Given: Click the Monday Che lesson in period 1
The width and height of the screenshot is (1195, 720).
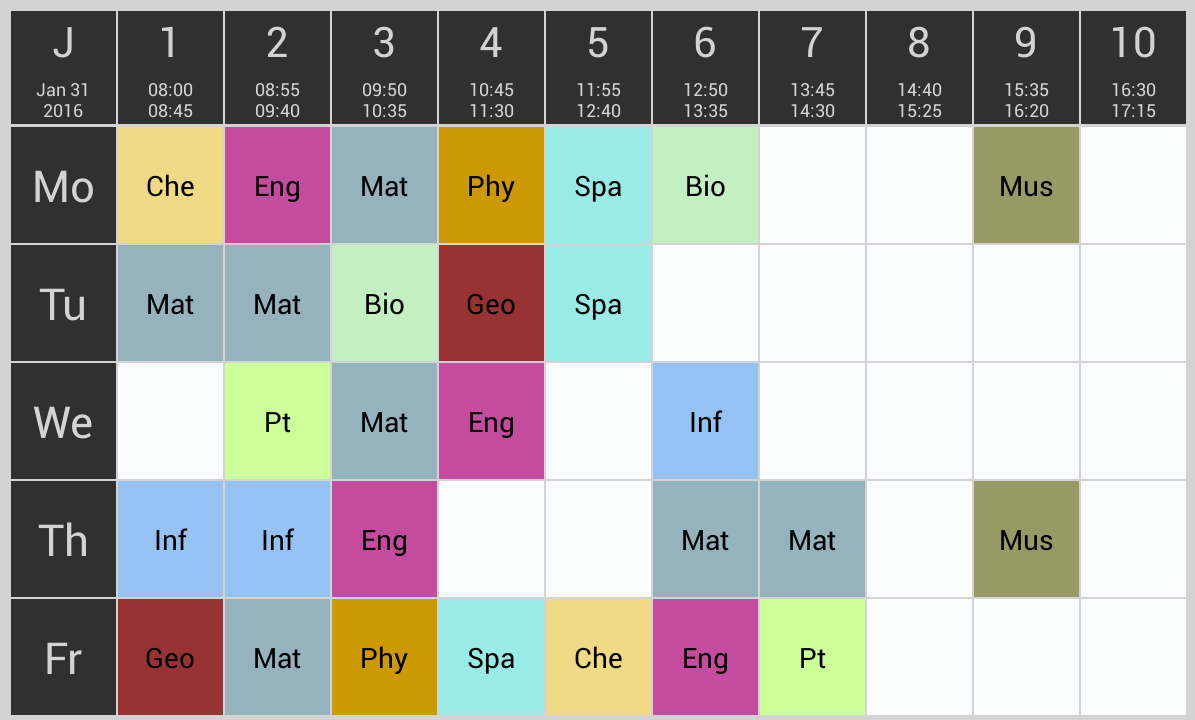Looking at the screenshot, I should click(x=170, y=185).
